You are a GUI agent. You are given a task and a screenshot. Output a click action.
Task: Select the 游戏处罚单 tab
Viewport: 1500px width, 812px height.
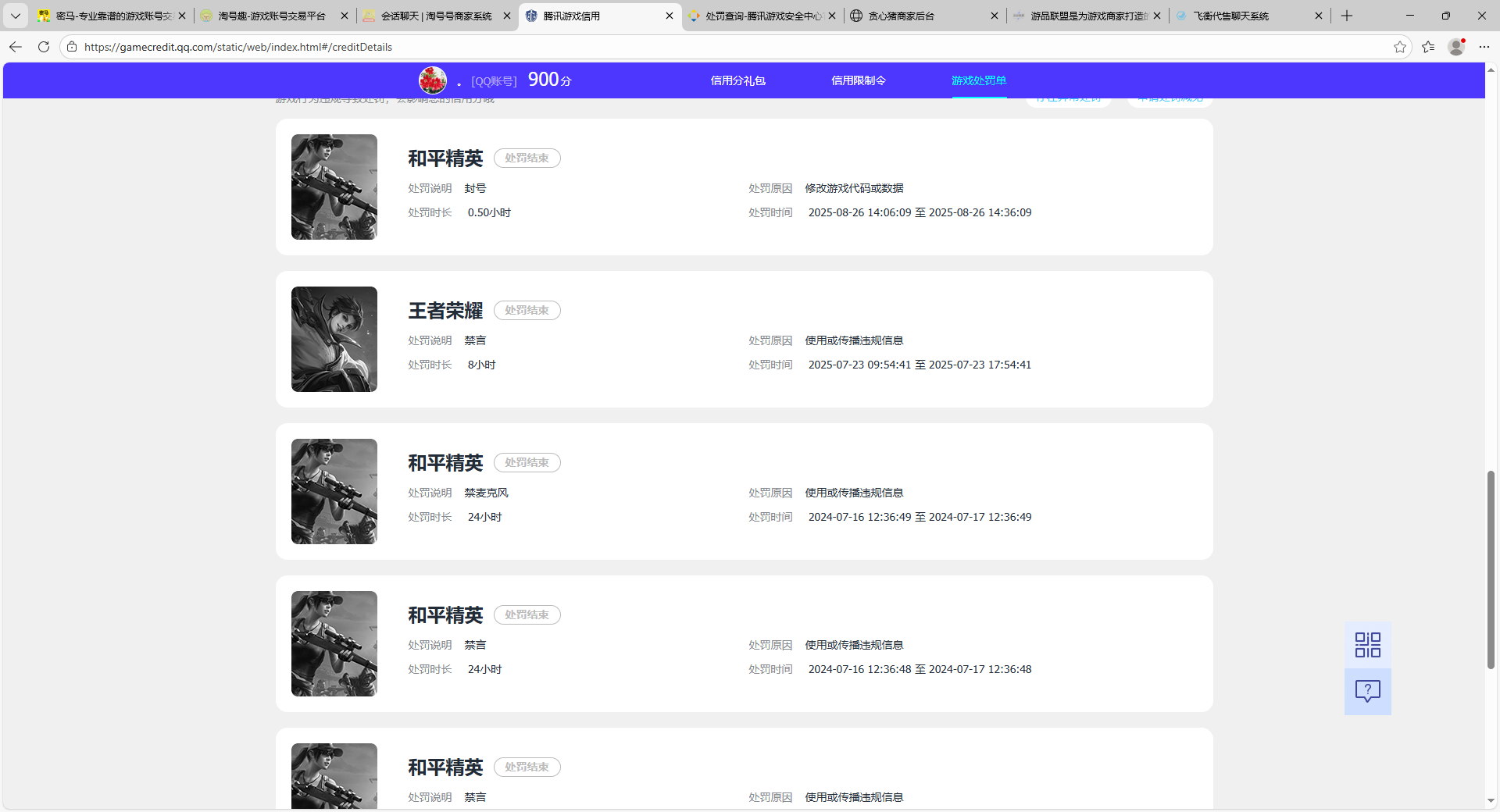point(978,80)
